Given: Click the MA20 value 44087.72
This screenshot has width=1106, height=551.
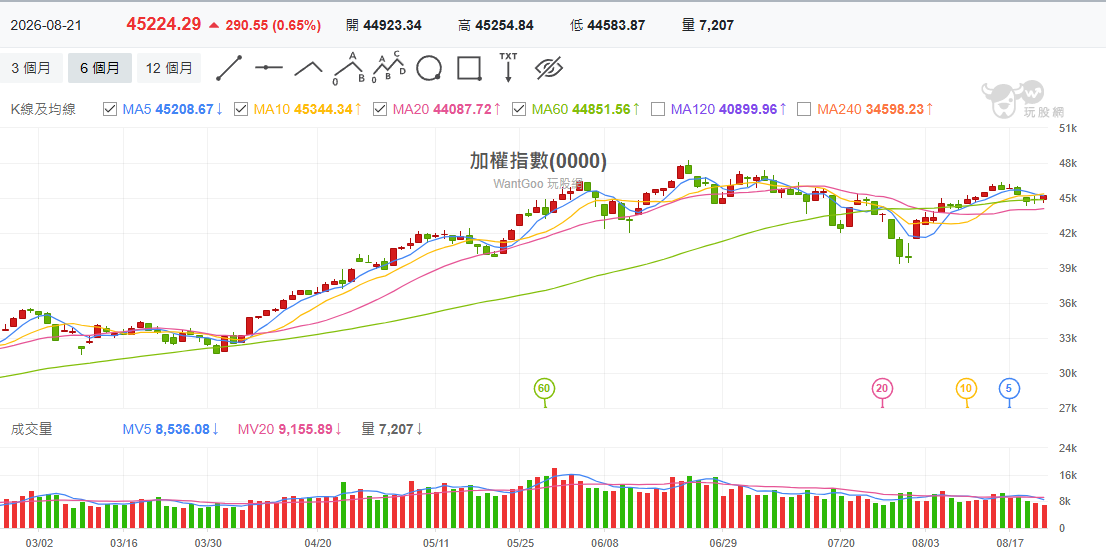Looking at the screenshot, I should pyautogui.click(x=461, y=109).
